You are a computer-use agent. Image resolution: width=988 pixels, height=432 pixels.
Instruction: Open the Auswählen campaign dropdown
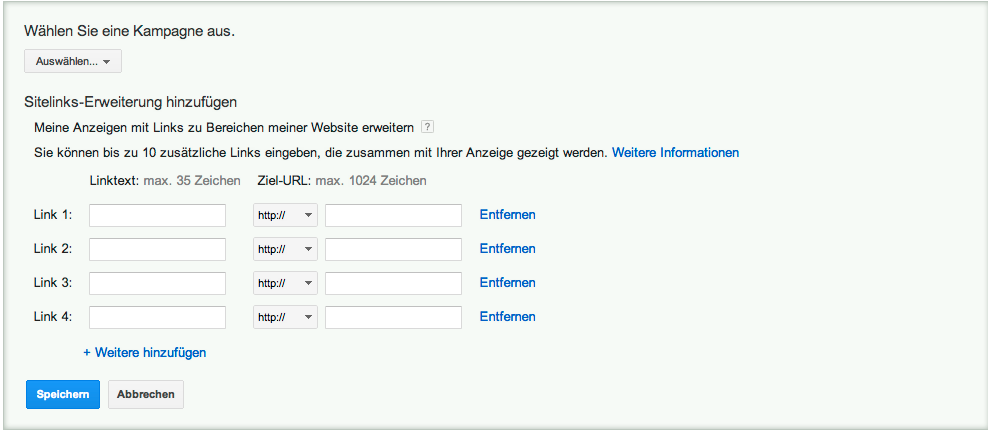pos(72,62)
